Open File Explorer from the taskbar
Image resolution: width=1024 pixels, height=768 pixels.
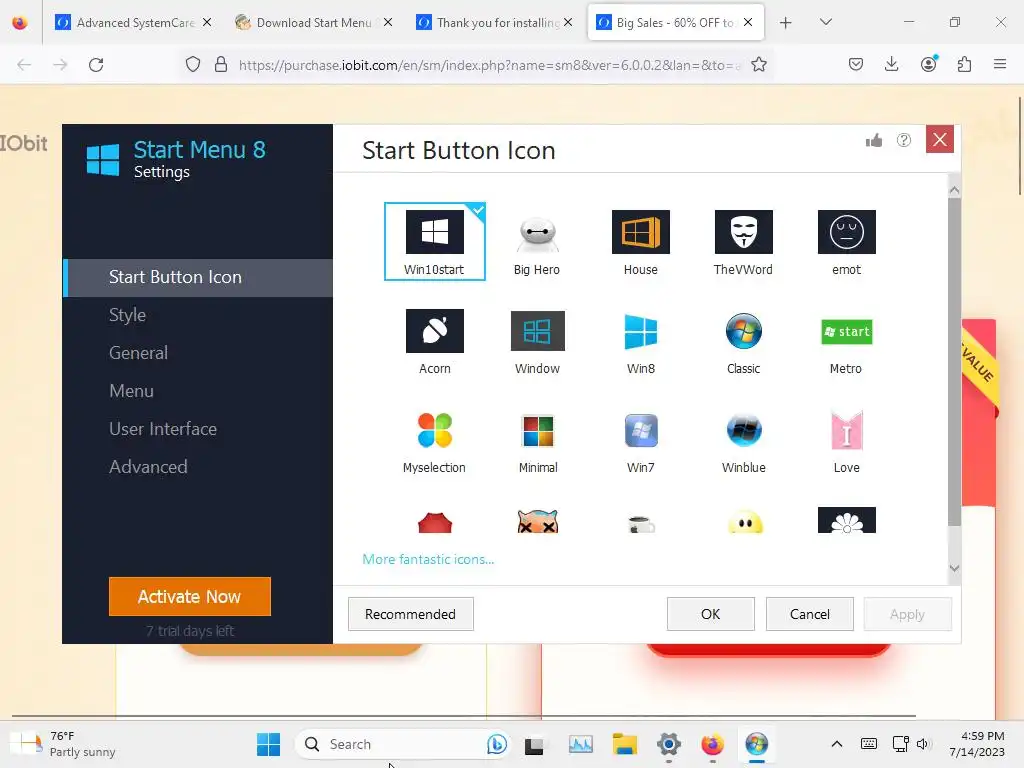click(x=624, y=744)
